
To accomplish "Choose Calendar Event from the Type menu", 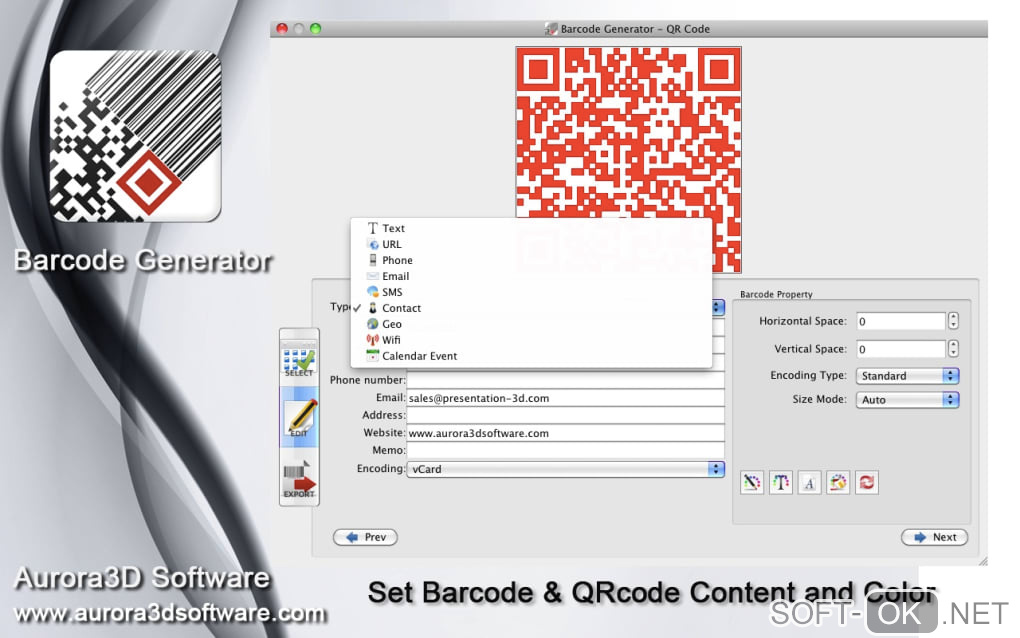I will 531,356.
